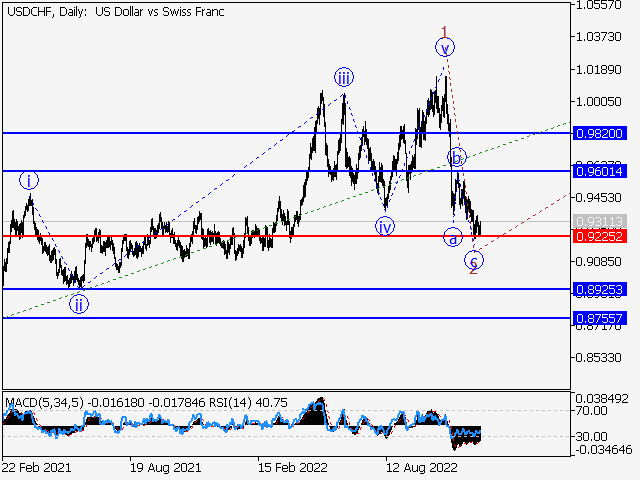Select the circled wave iii label

pyautogui.click(x=344, y=77)
